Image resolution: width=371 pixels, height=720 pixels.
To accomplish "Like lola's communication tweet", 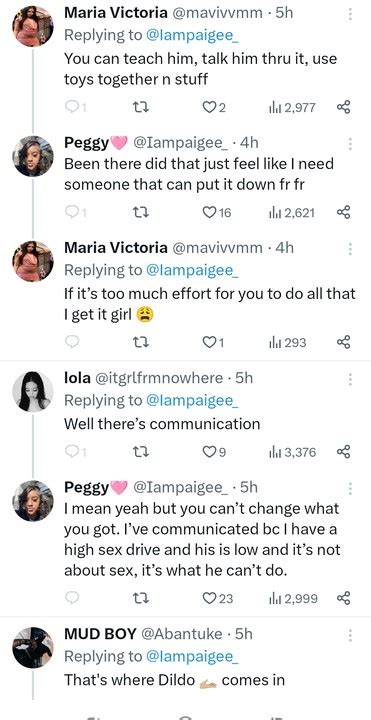I will point(214,452).
